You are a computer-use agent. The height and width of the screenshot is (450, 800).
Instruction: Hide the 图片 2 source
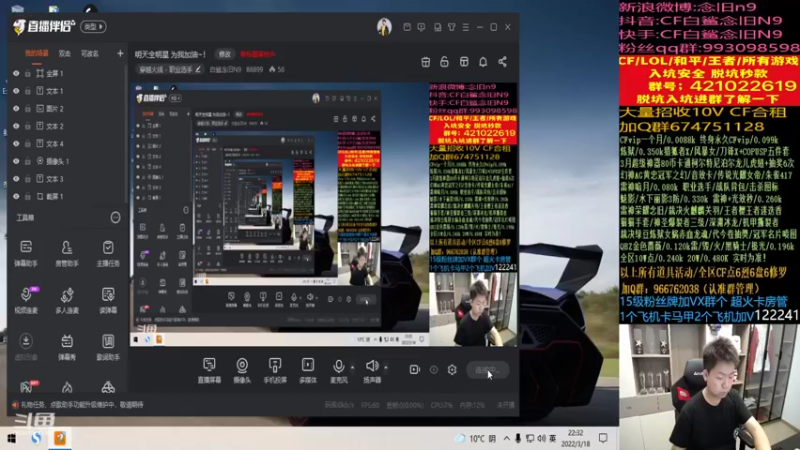tap(16, 109)
